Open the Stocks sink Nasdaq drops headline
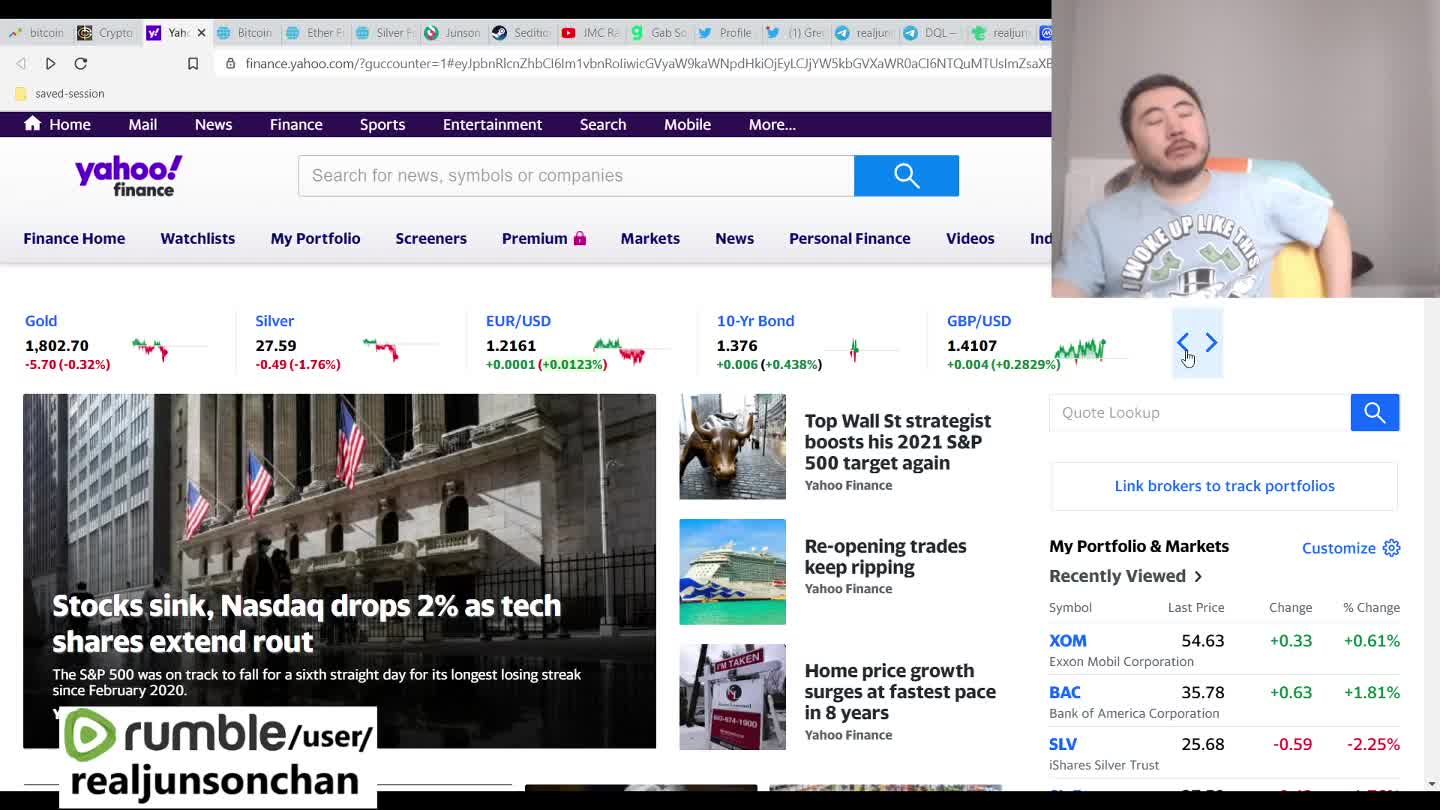1440x810 pixels. 306,623
